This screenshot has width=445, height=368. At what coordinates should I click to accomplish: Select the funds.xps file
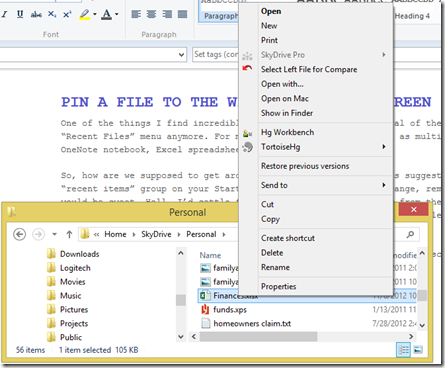[x=230, y=310]
